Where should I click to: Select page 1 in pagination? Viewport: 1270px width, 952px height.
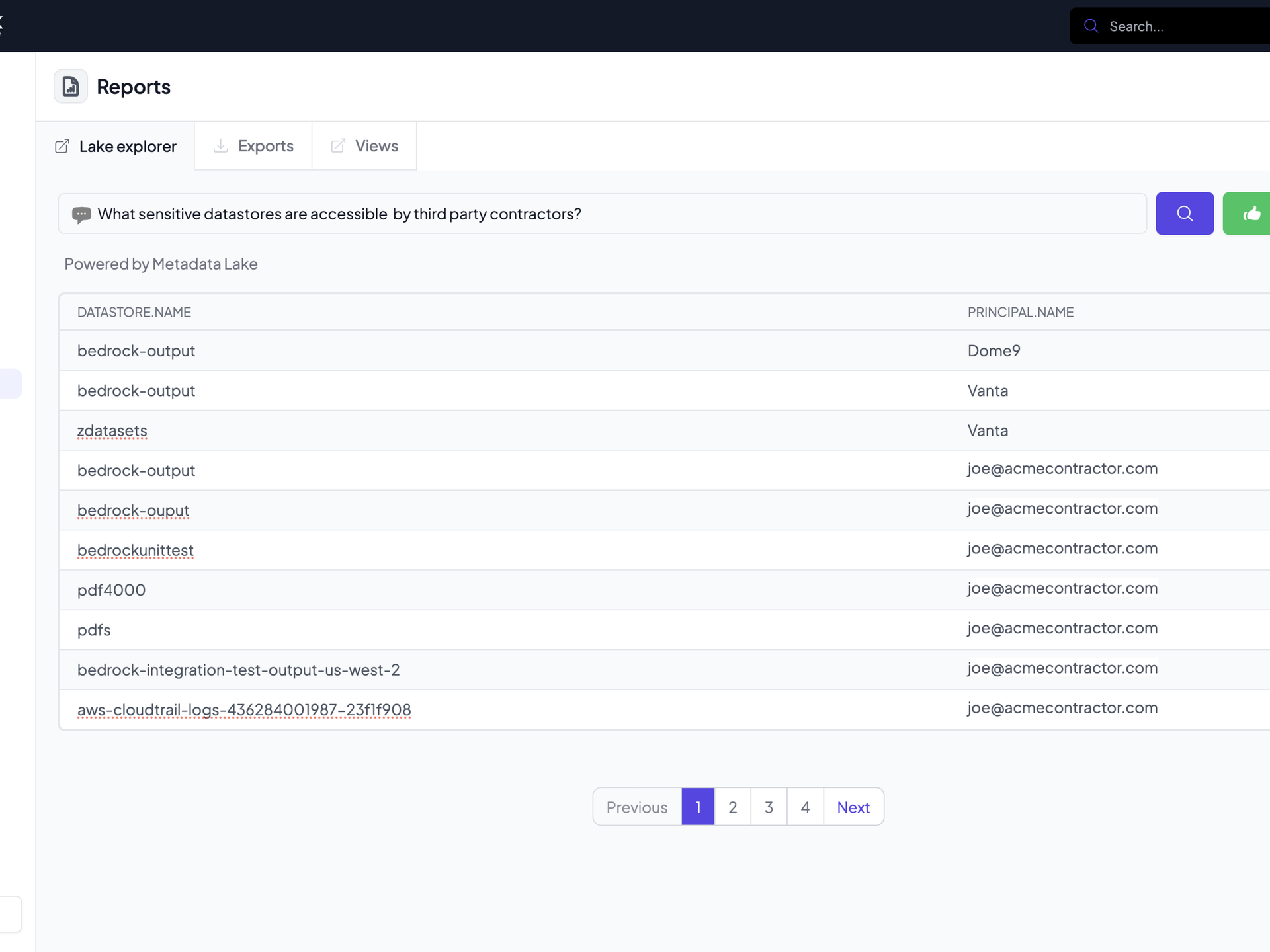tap(698, 807)
